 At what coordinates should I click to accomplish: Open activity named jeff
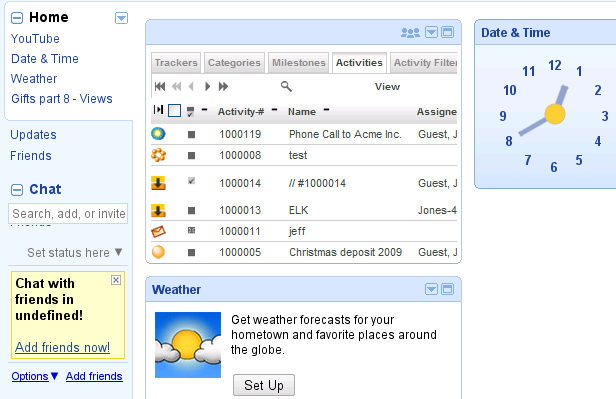pyautogui.click(x=297, y=231)
